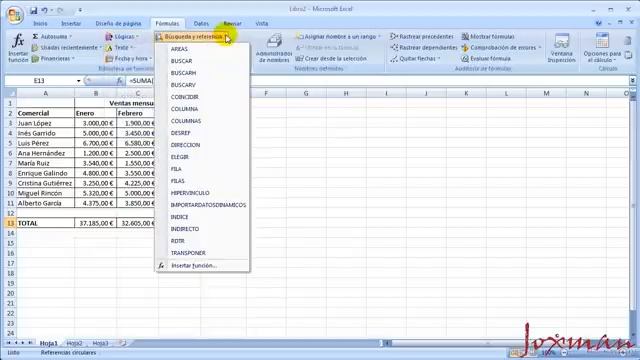Select COLUMNAS function from menu
This screenshot has width=640, height=360.
pyautogui.click(x=203, y=121)
